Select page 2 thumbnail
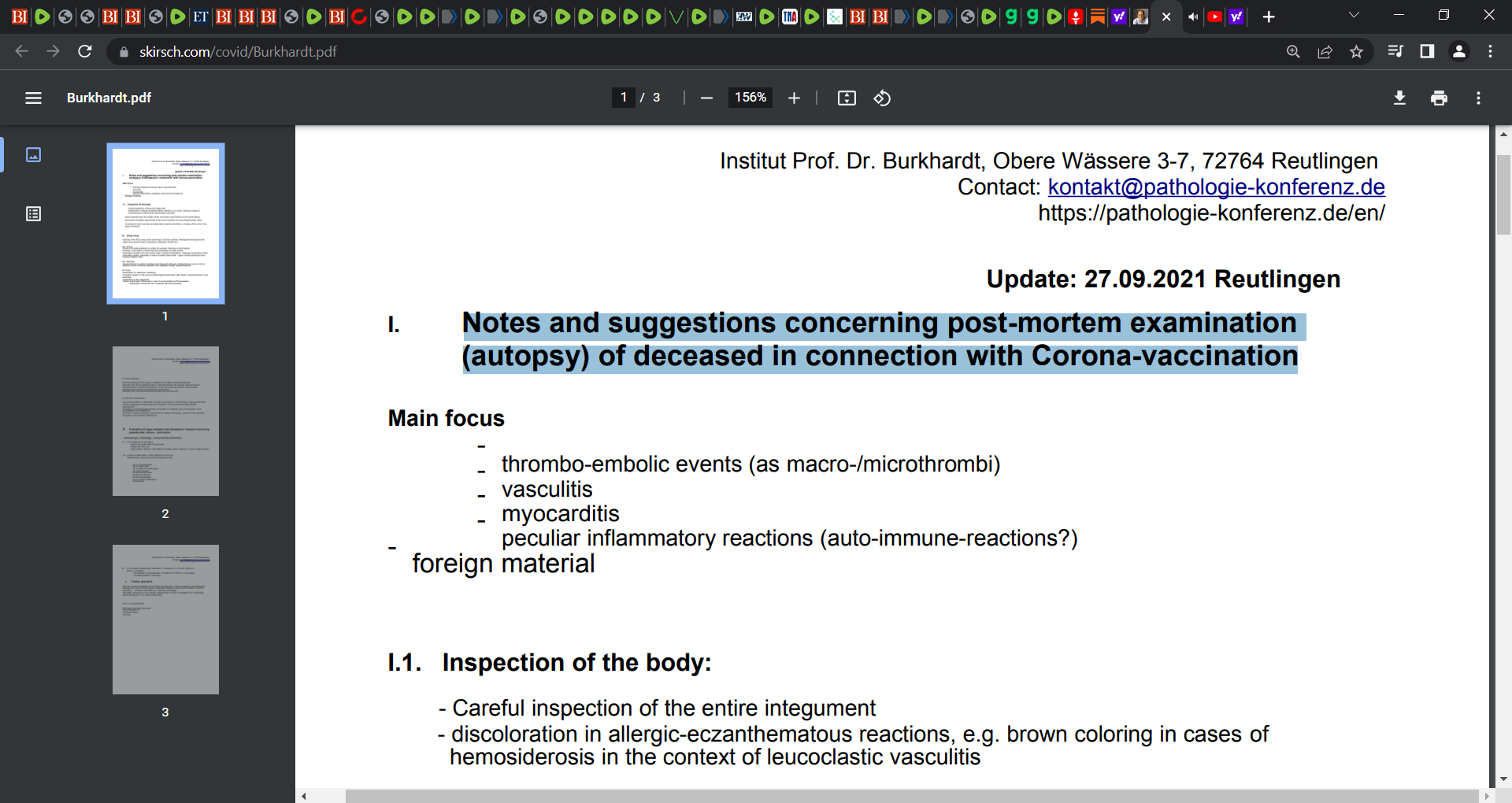 (165, 421)
